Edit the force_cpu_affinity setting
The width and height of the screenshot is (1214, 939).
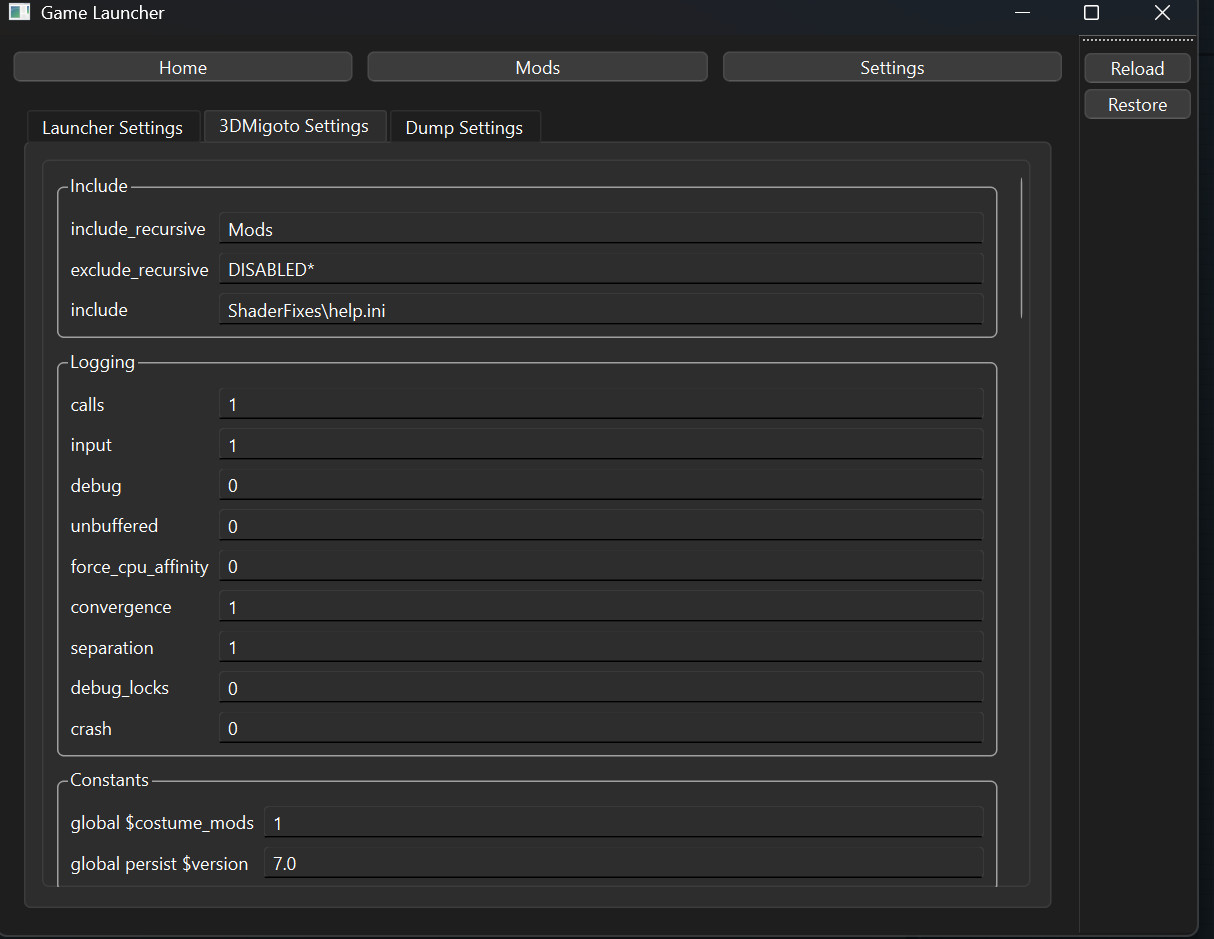(x=600, y=566)
